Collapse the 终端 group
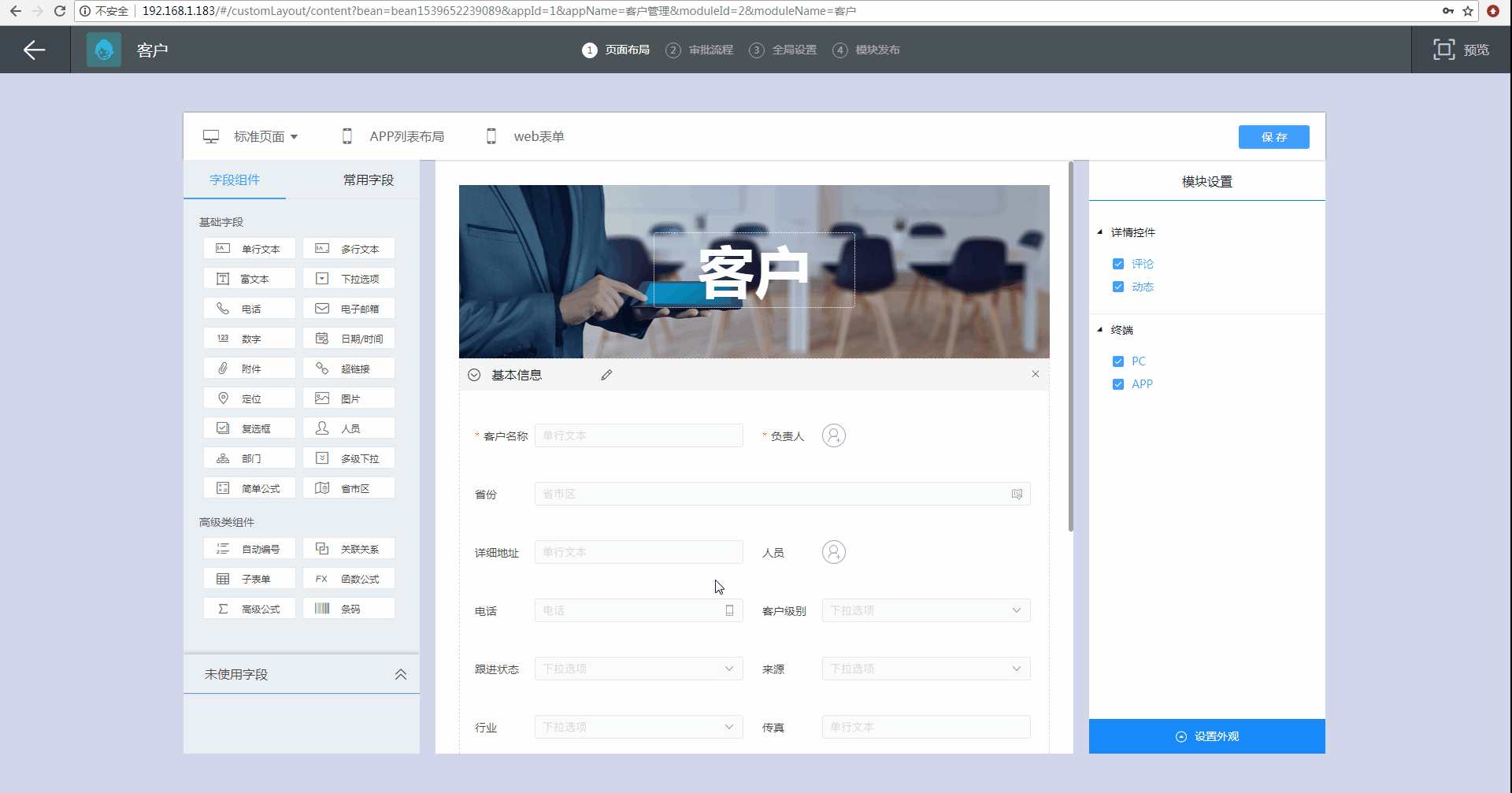Viewport: 1512px width, 793px height. point(1100,330)
